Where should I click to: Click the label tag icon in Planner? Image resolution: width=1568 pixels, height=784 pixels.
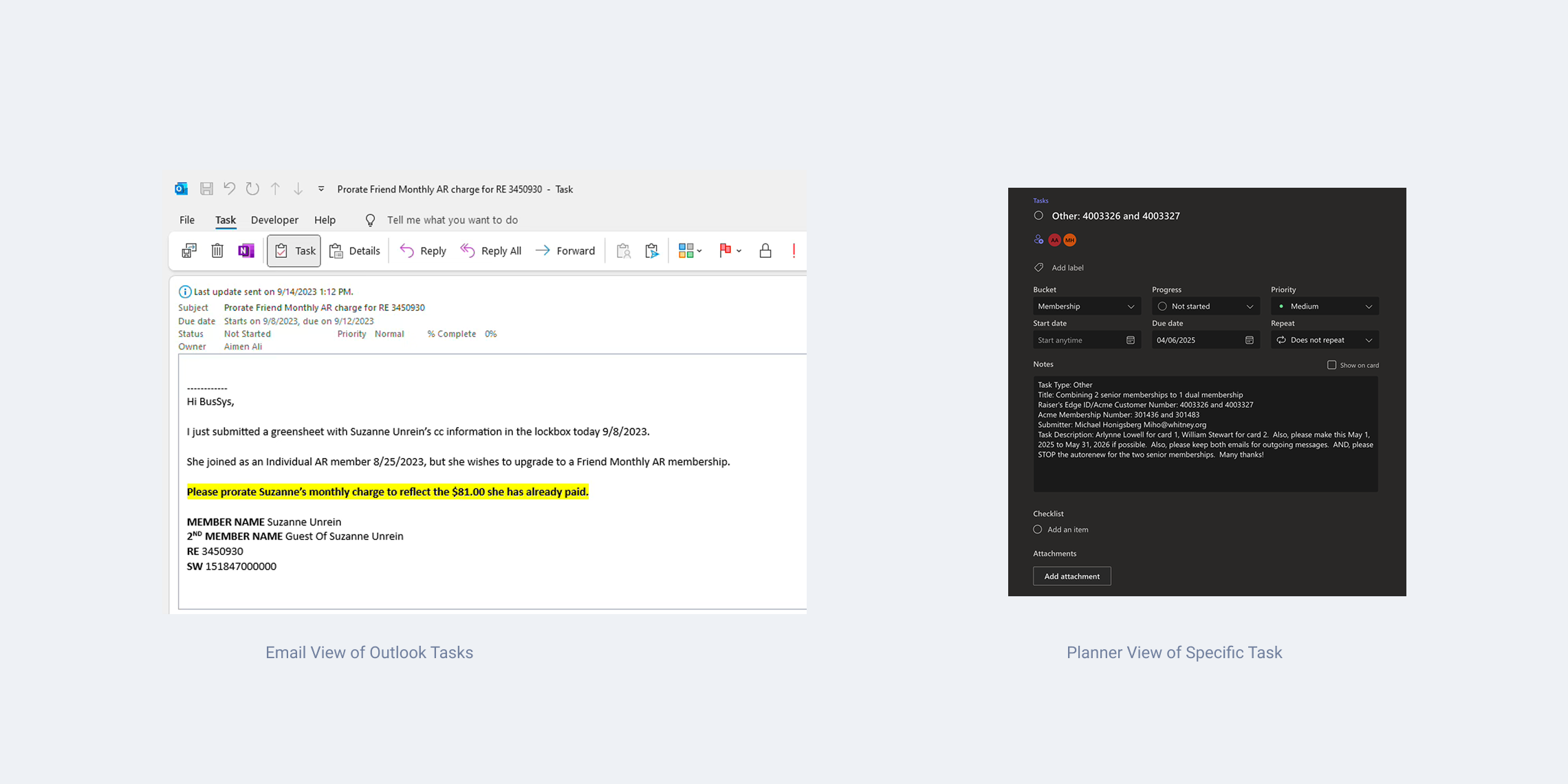1038,268
